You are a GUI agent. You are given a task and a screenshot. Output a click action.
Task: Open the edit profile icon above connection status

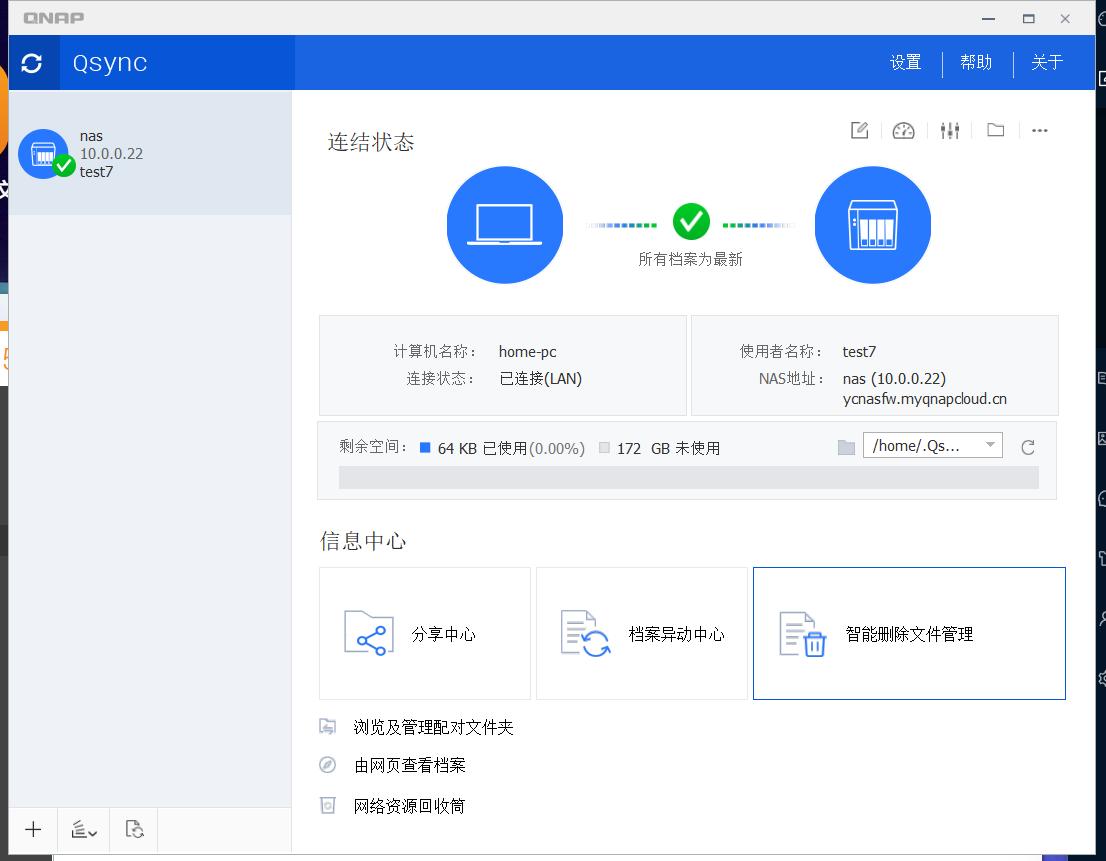tap(859, 130)
